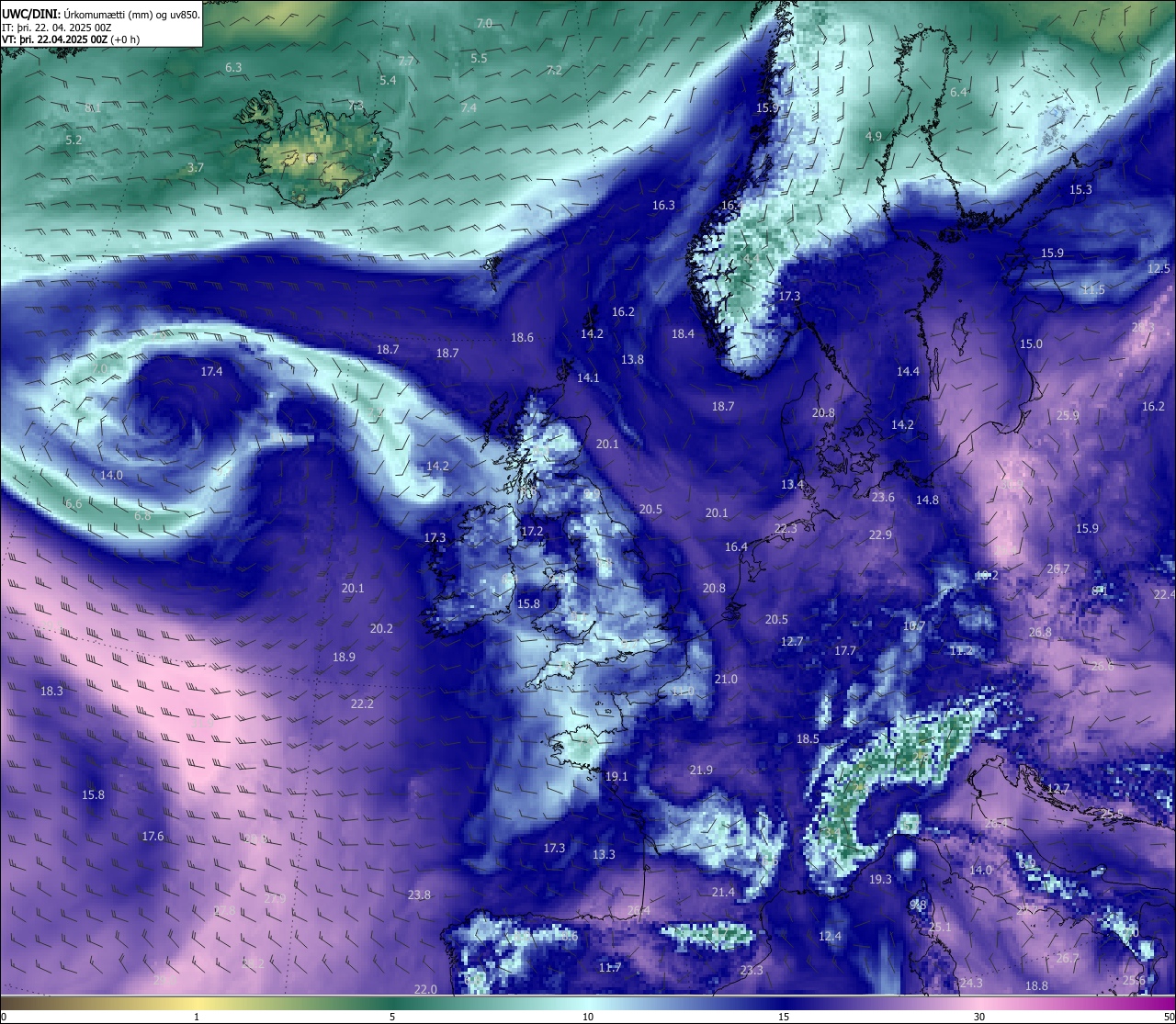Click the VT valid time line
Viewport: 1176px width, 1024px height.
[x=71, y=39]
